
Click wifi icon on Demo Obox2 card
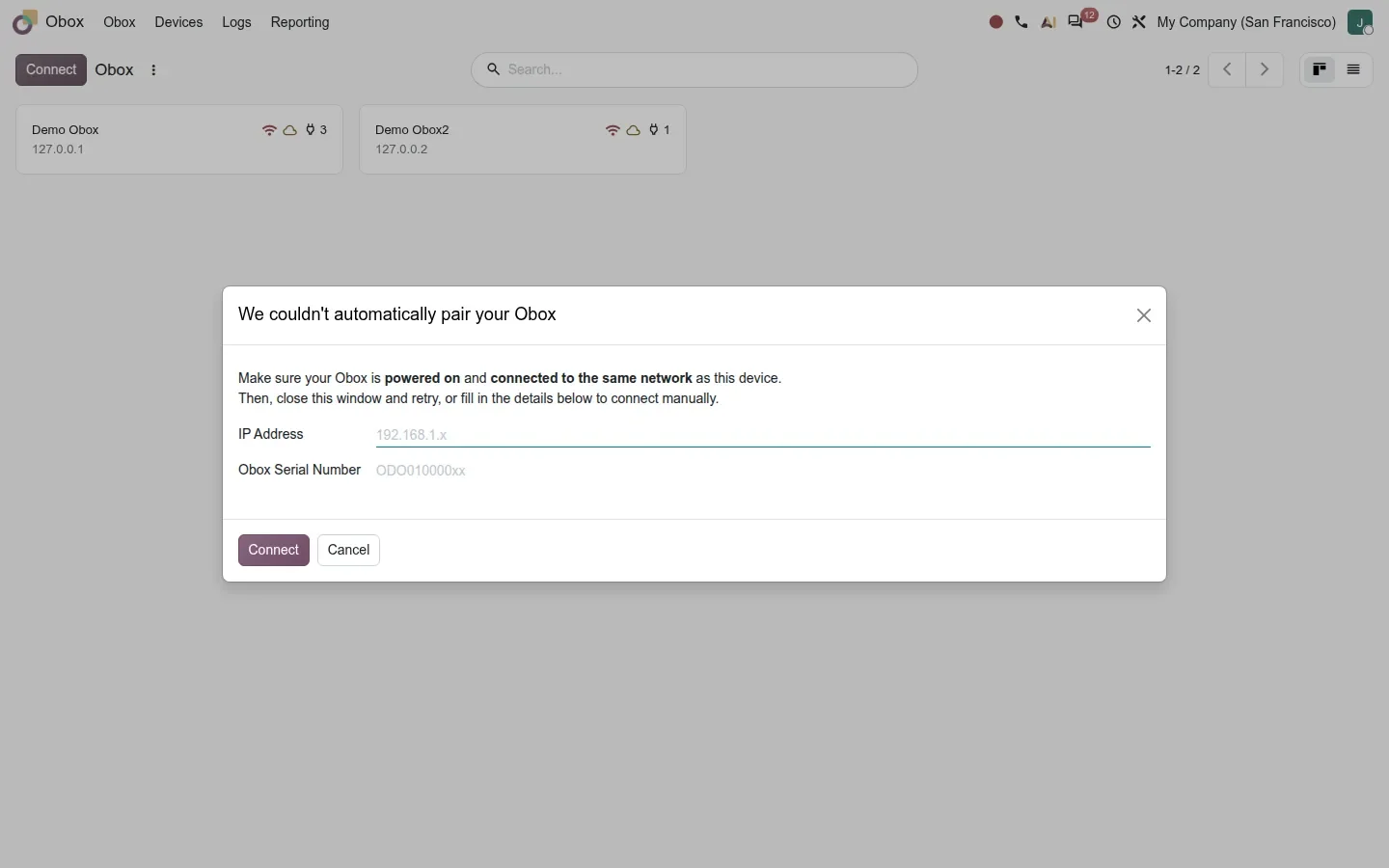[613, 130]
